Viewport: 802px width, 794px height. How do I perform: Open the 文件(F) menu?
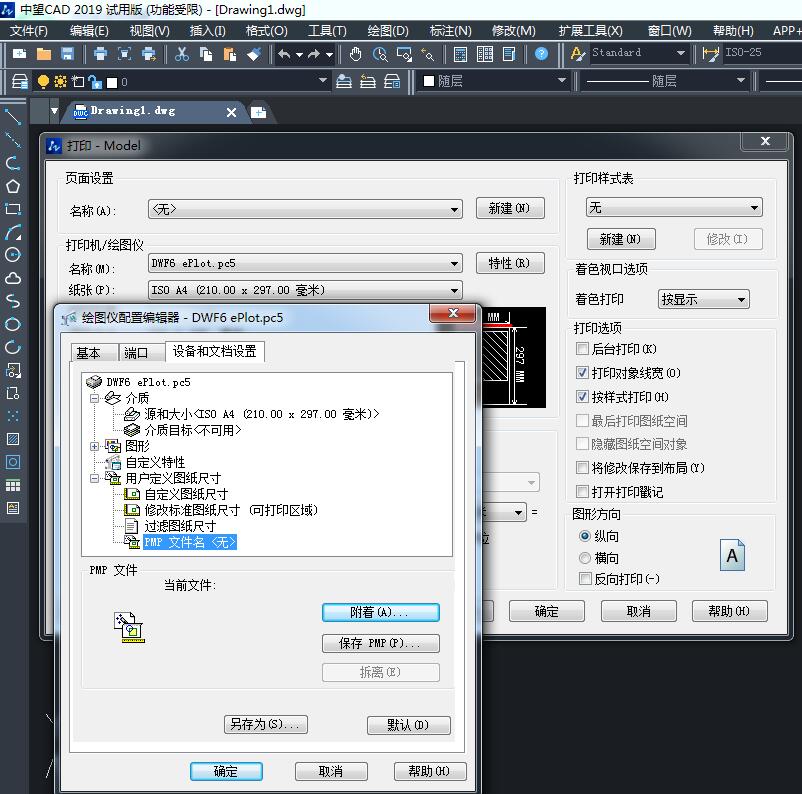(x=29, y=31)
